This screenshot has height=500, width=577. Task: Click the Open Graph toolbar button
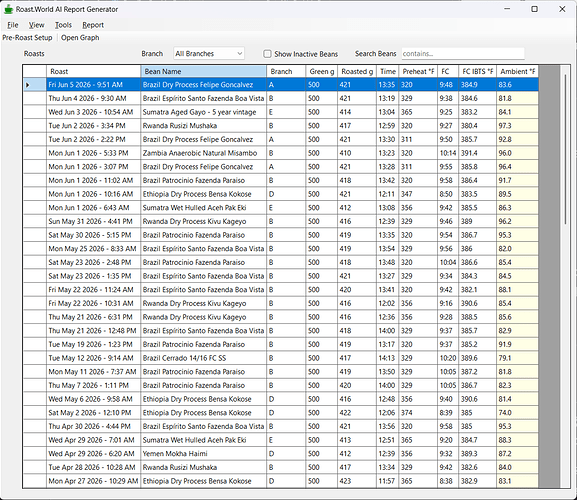80,38
